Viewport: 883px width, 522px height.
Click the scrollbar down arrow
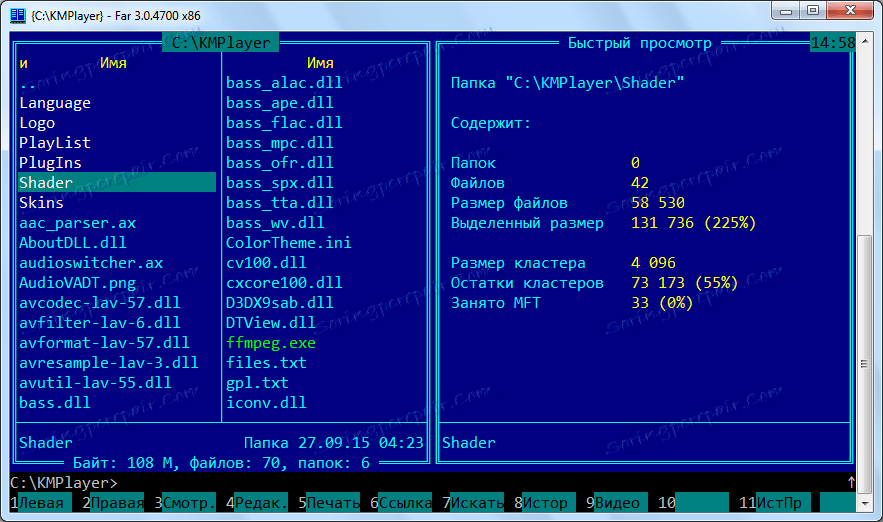coord(864,504)
